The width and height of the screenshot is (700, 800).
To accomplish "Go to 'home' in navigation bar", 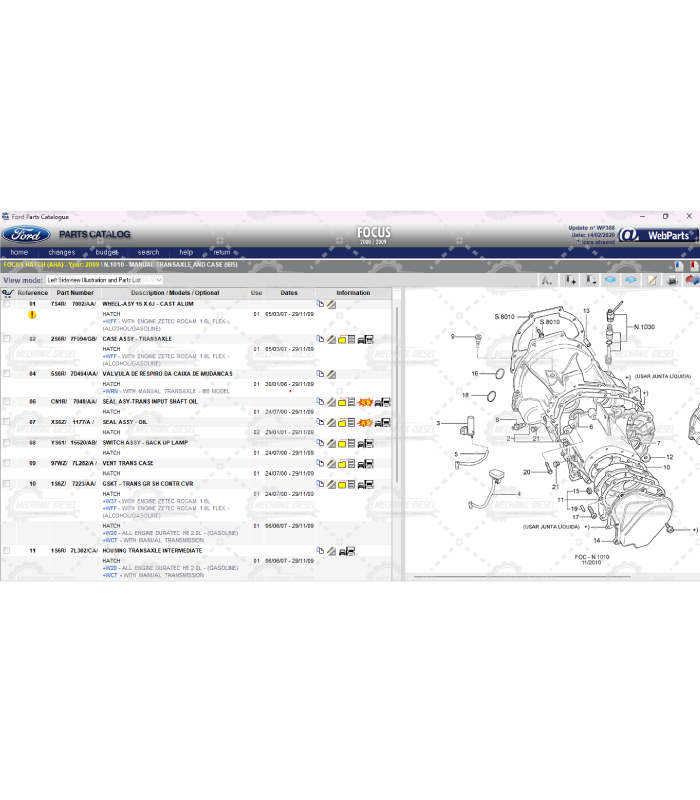I will coord(19,253).
